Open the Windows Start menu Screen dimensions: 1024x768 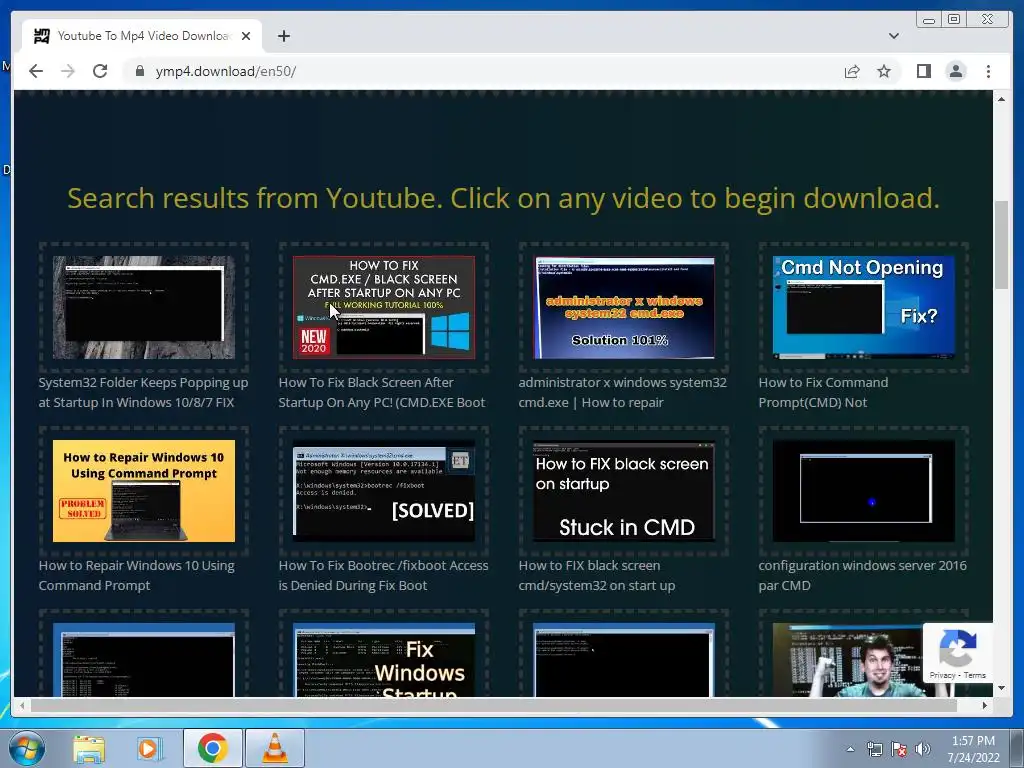pyautogui.click(x=25, y=748)
